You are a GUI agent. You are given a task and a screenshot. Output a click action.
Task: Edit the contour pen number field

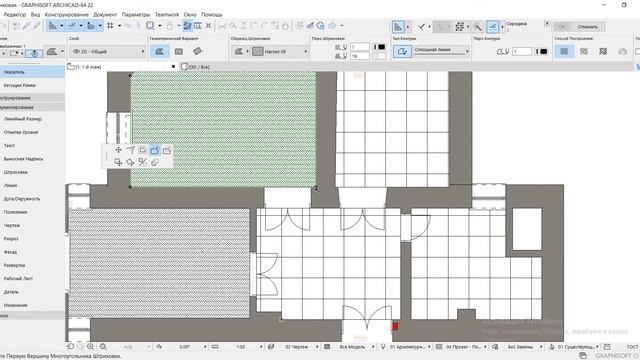click(x=522, y=51)
